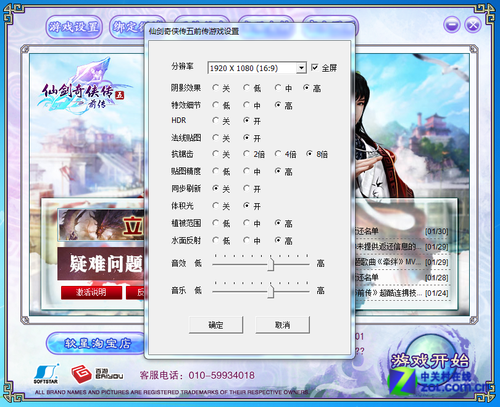Screen dimensions: 500x407
Task: Click the purple X launcher close icon
Action: pos(473,25)
